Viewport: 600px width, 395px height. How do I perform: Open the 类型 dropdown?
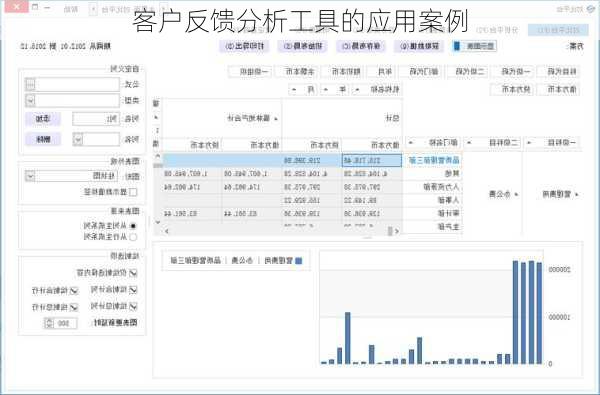coord(30,101)
